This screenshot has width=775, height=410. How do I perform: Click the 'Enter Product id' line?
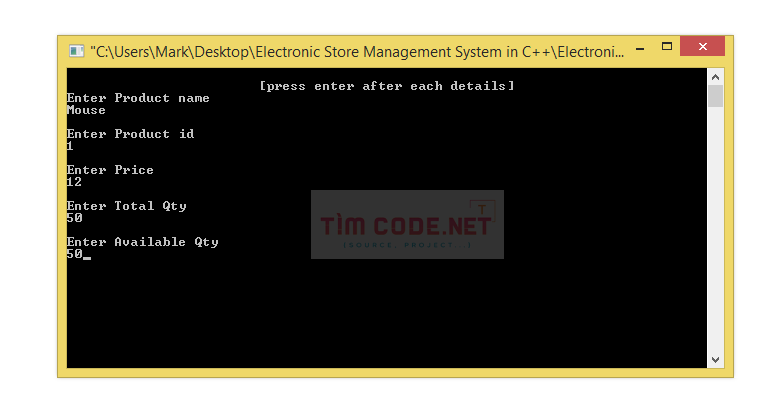pos(130,134)
